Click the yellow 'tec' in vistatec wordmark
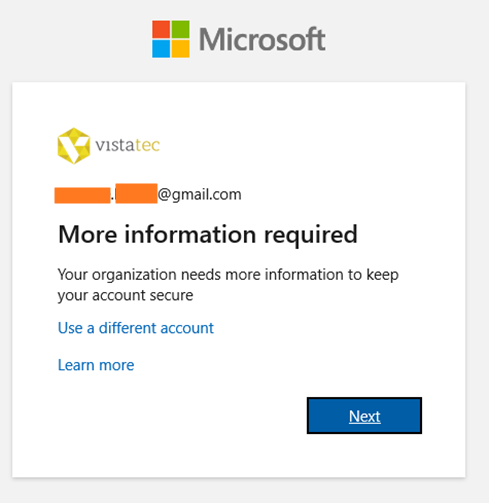The image size is (489, 503). [148, 145]
